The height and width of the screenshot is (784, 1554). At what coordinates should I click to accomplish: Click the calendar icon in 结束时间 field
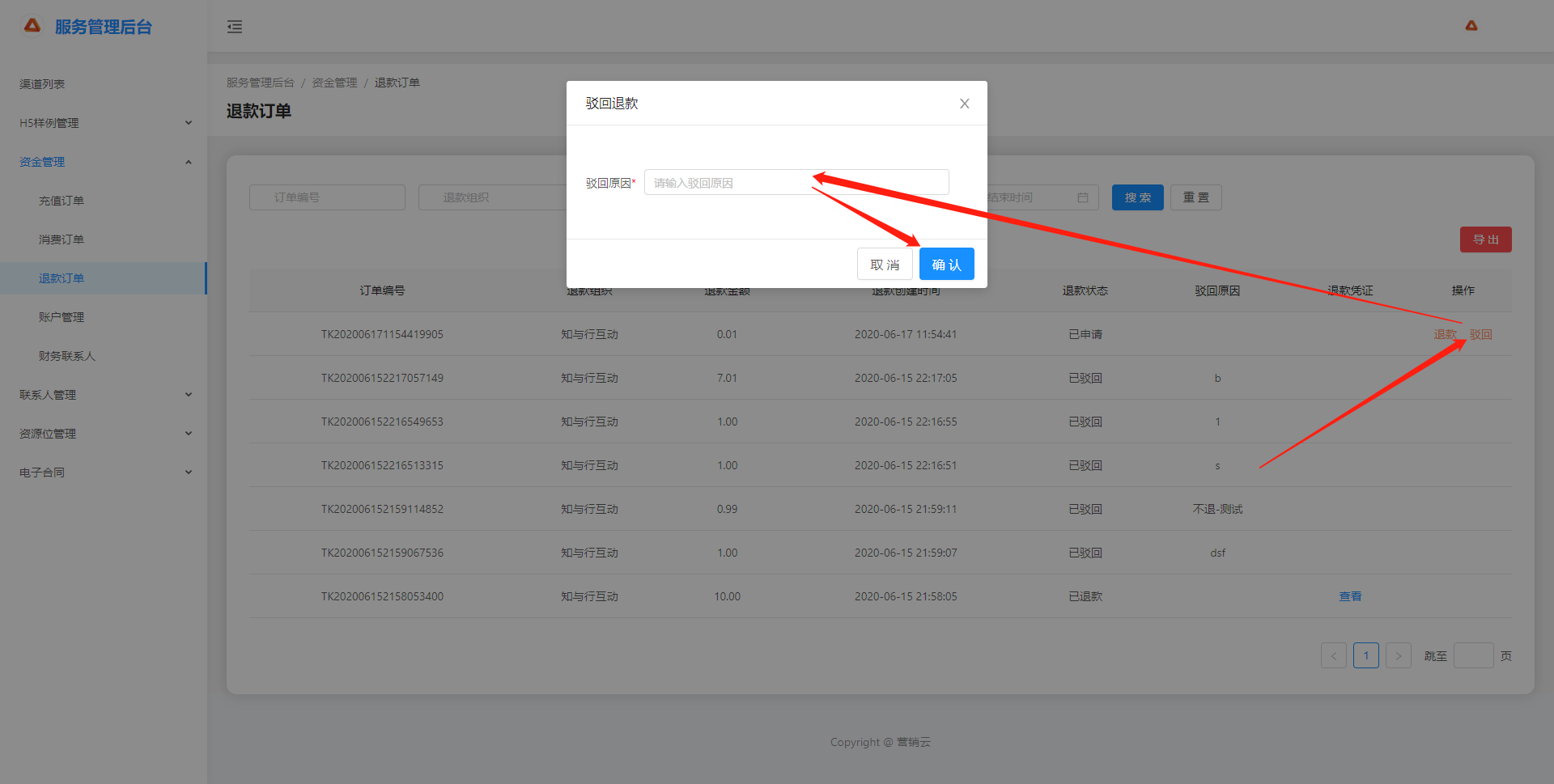(x=1083, y=197)
